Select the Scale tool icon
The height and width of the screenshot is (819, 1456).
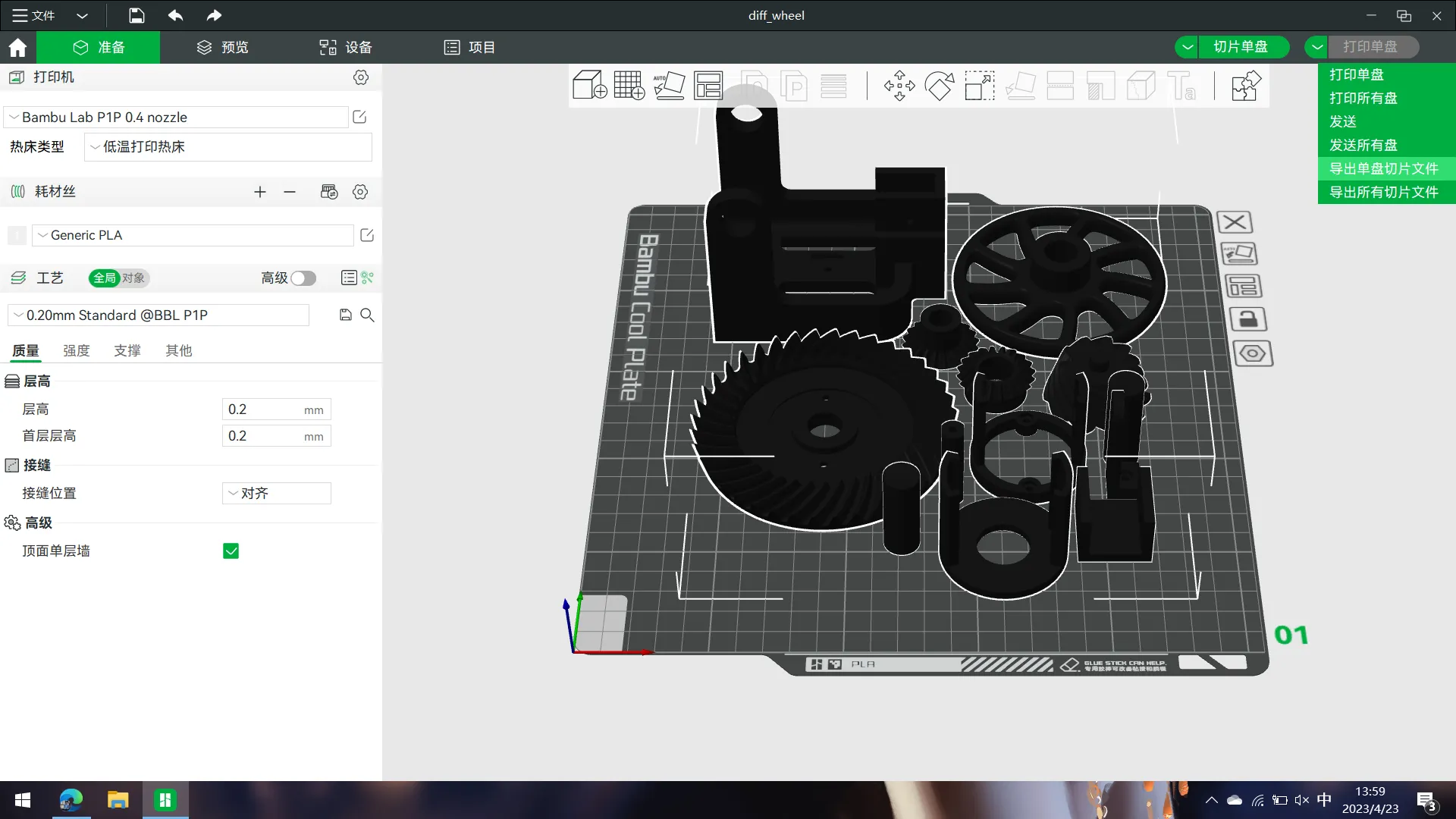point(979,86)
